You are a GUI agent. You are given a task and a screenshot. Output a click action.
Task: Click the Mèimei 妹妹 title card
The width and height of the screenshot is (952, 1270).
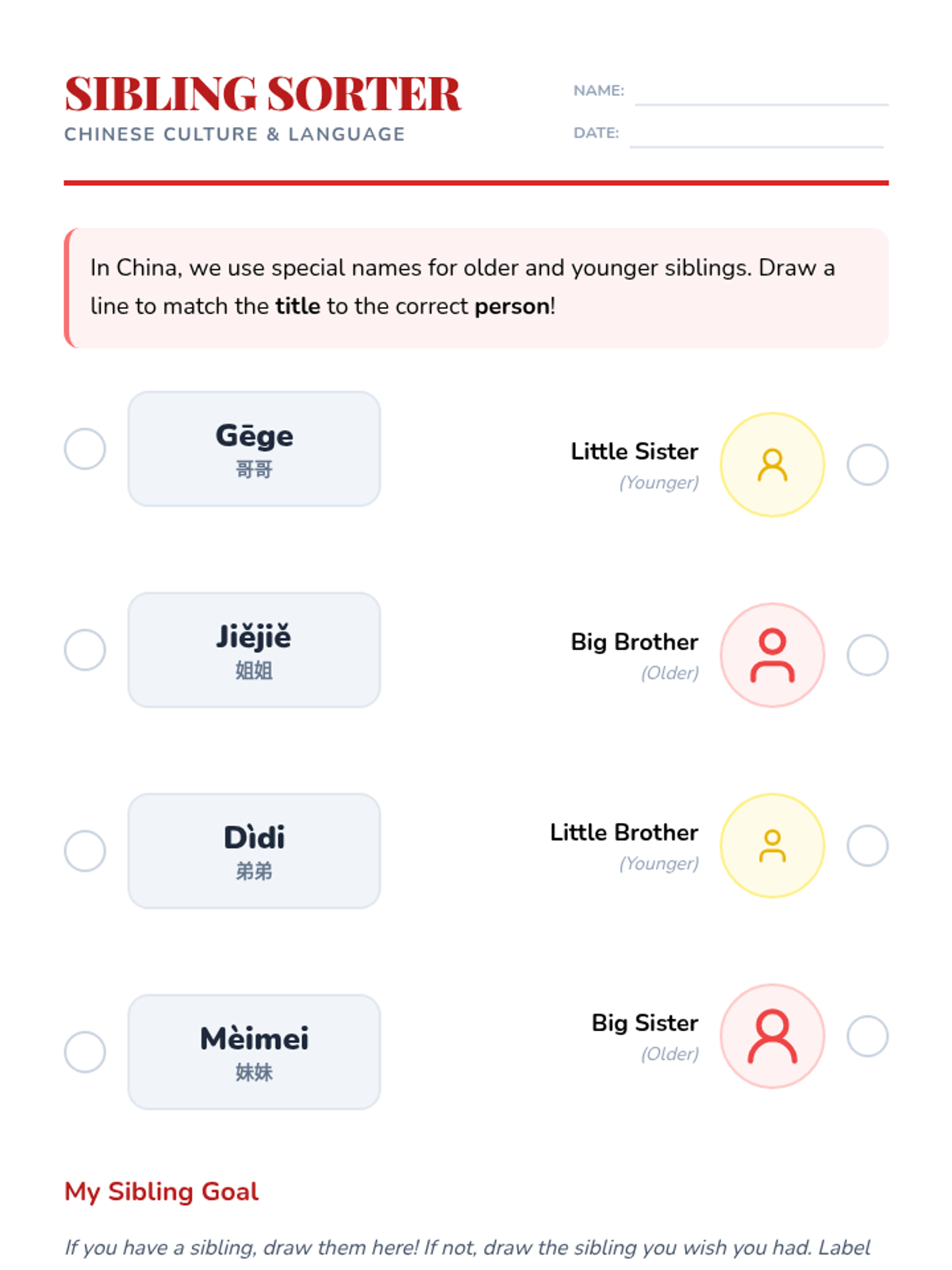254,1052
